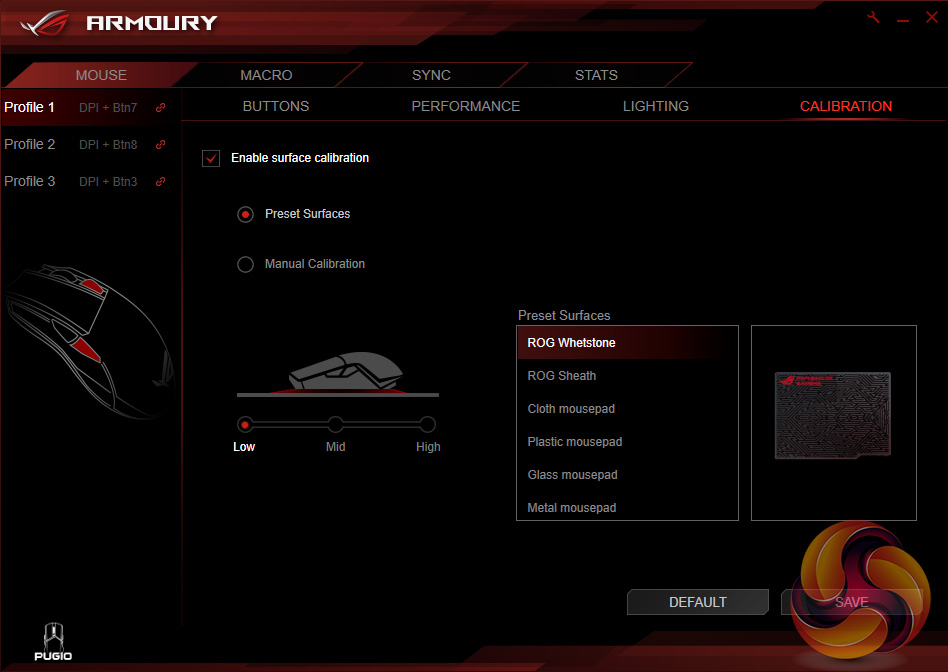The image size is (948, 672).
Task: Click the 'Mid' slider label
Action: pos(336,447)
